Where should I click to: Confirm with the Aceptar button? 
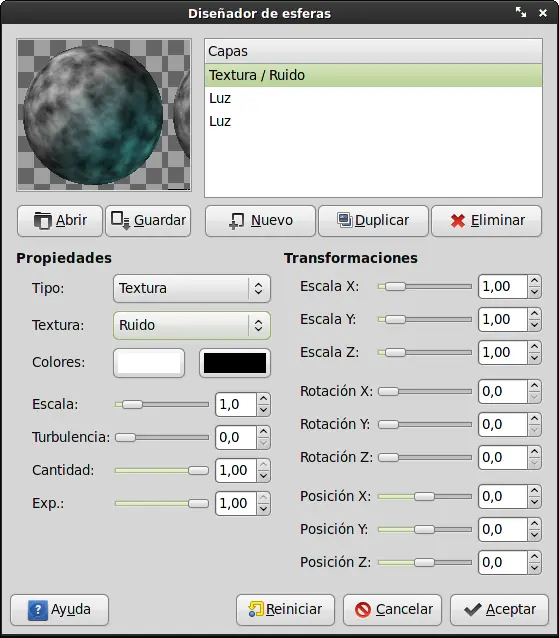499,610
